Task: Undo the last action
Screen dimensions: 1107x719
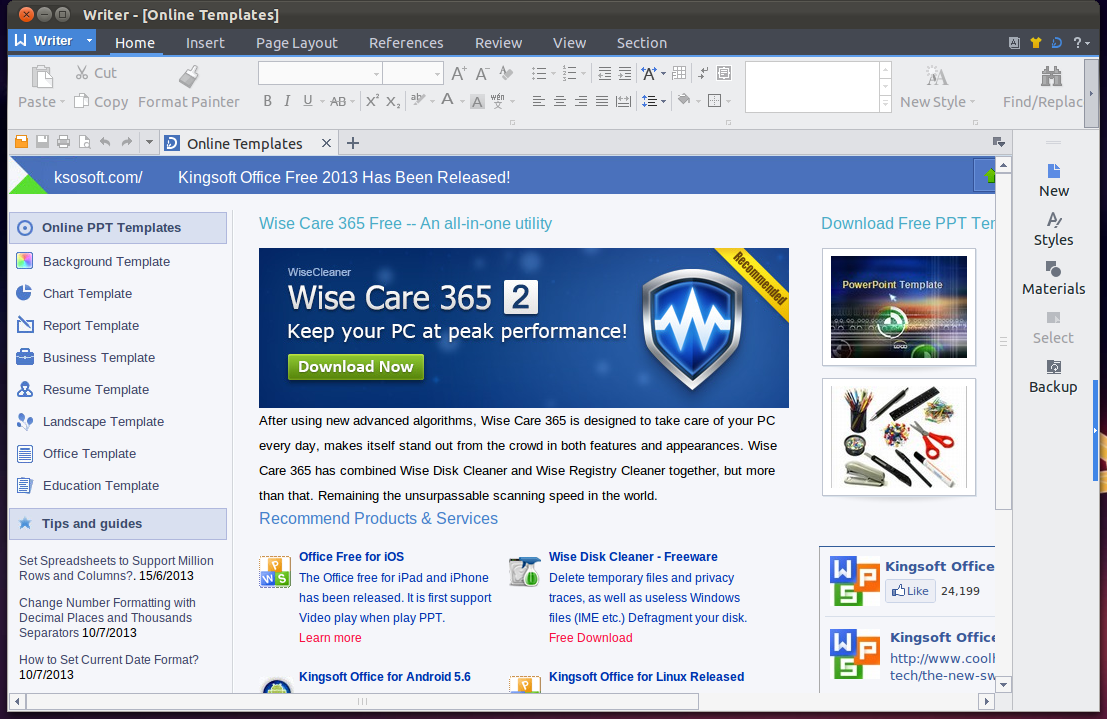Action: pyautogui.click(x=105, y=142)
